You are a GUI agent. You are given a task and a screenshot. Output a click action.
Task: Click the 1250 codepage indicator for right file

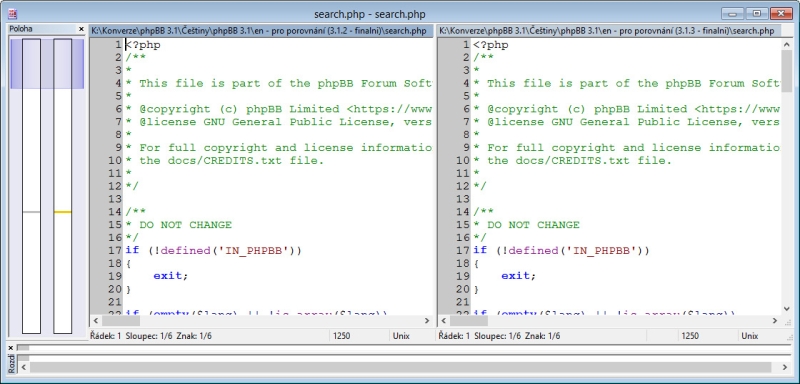point(690,336)
